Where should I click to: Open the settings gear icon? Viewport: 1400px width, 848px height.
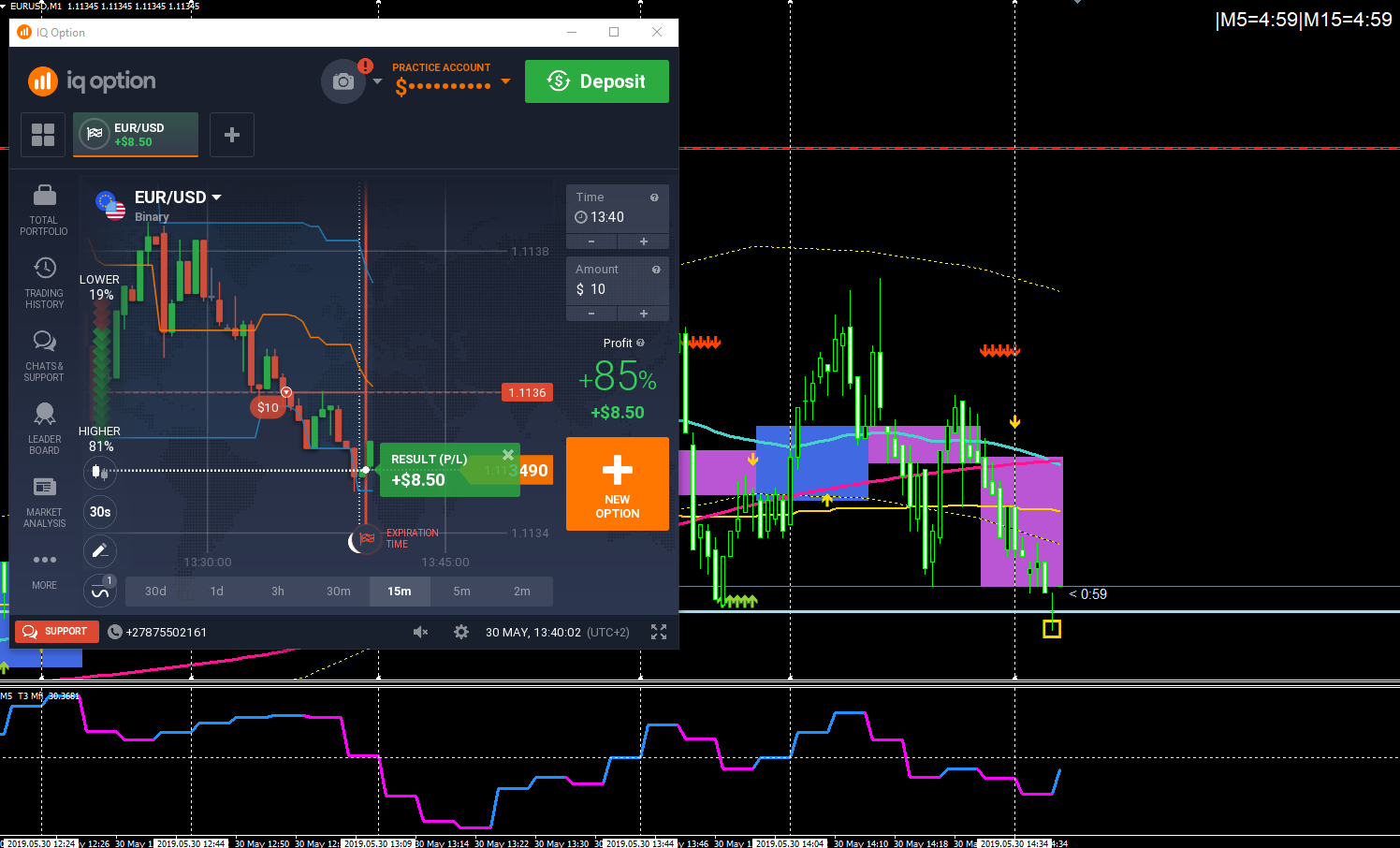coord(461,633)
